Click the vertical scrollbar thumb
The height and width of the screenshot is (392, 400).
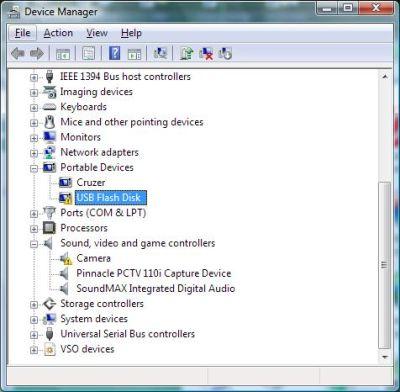tap(384, 265)
